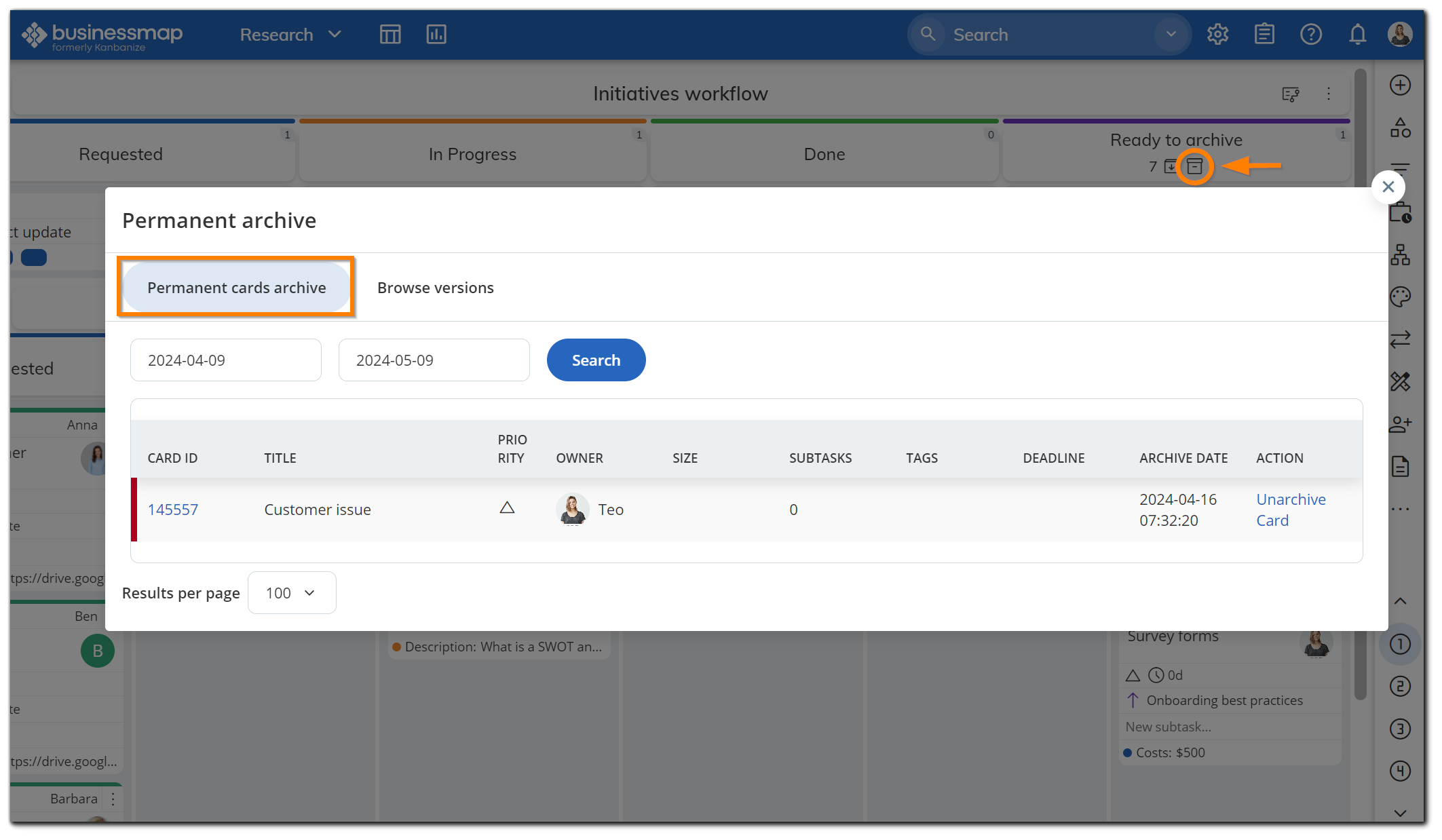Click the card hierarchy icon in right sidebar
The height and width of the screenshot is (840, 1442).
1400,254
